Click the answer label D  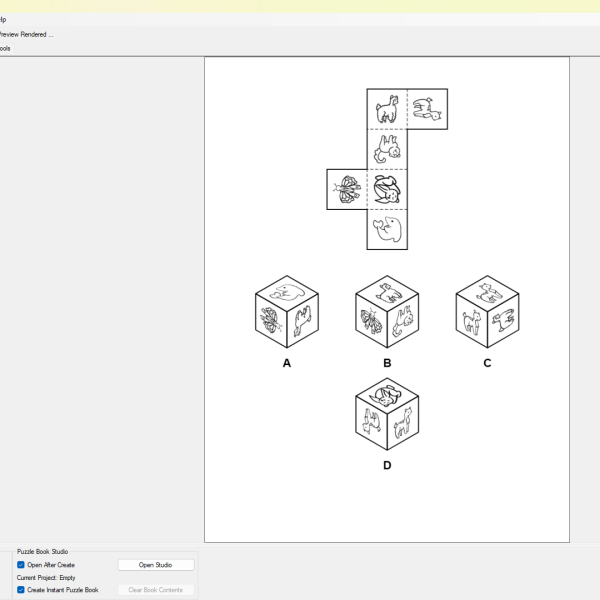click(387, 465)
